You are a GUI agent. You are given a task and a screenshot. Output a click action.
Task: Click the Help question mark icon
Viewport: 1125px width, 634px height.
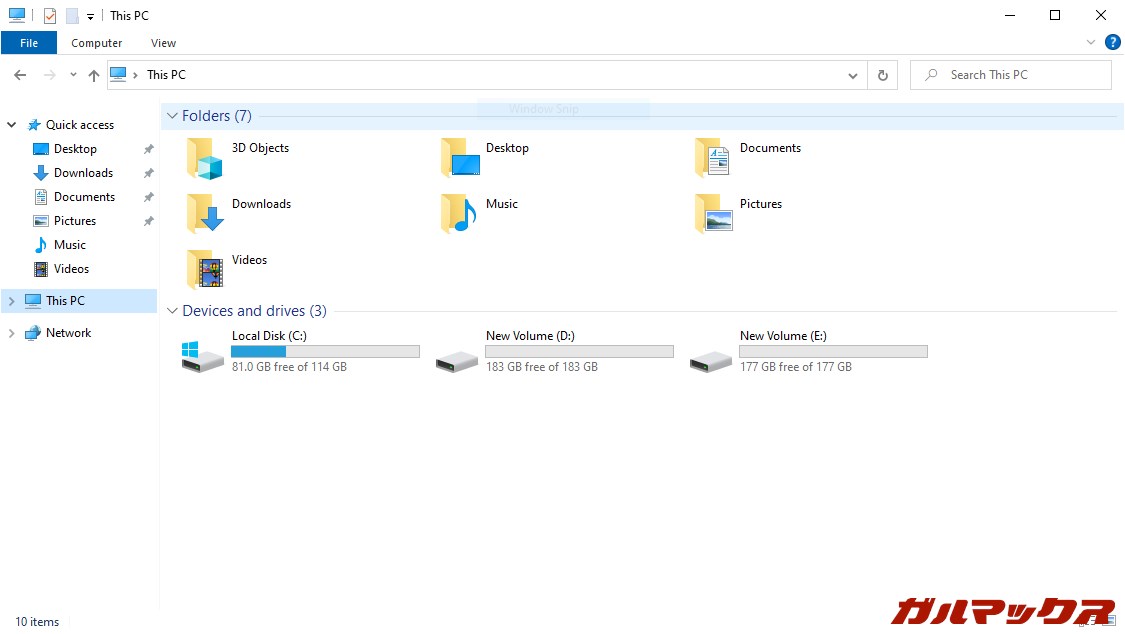1112,43
